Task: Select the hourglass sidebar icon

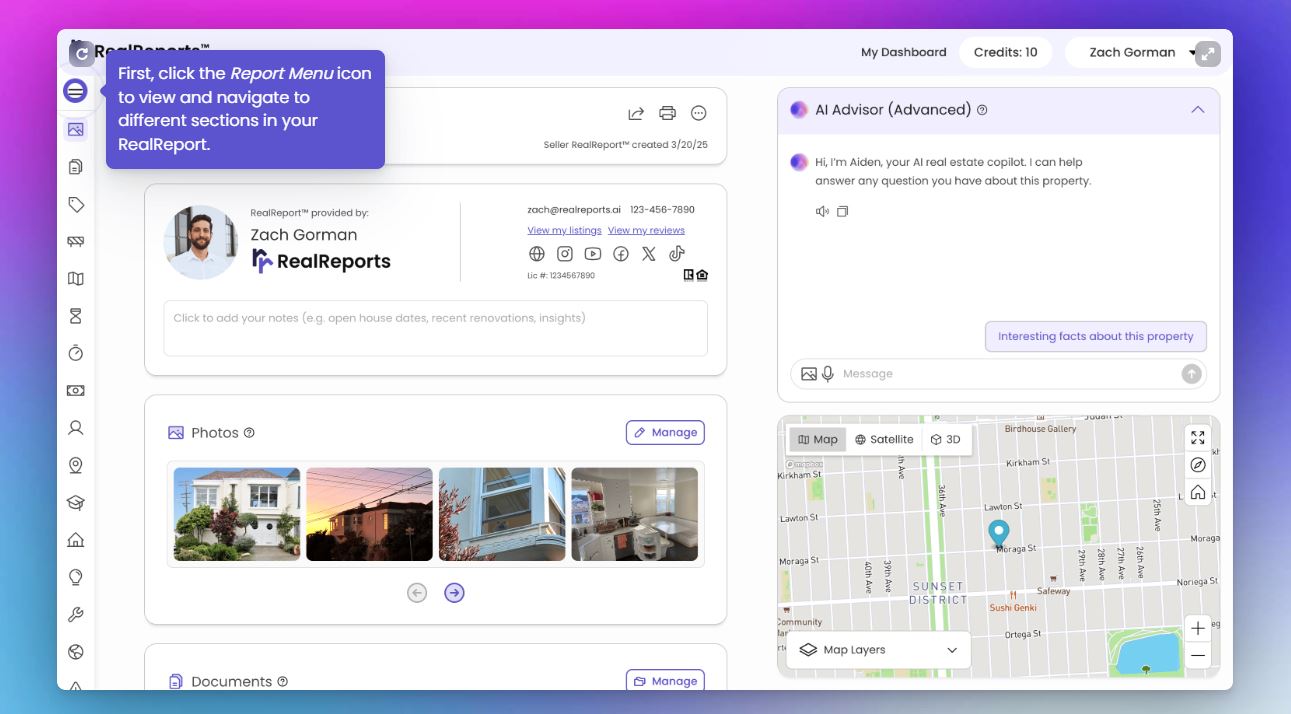Action: click(75, 316)
